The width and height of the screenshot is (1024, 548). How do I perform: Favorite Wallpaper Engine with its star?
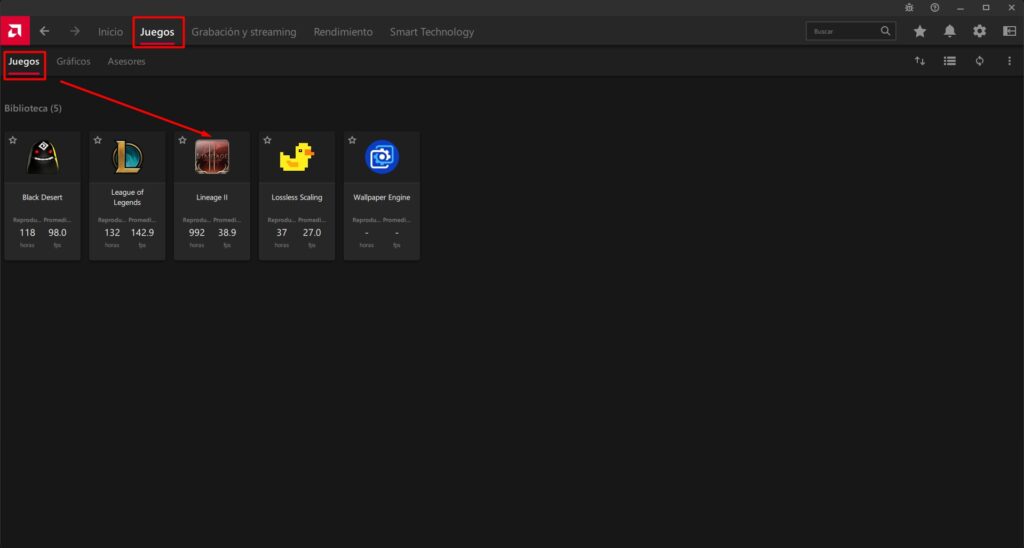pos(353,140)
